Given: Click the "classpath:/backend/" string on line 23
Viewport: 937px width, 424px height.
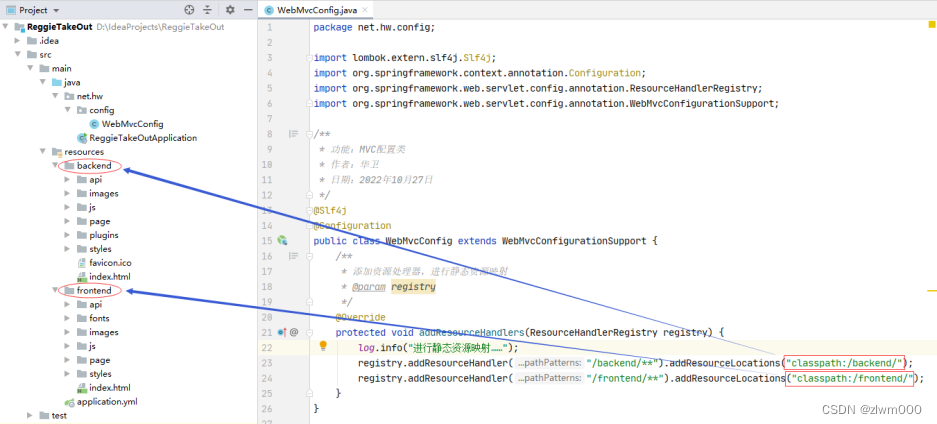Looking at the screenshot, I should (846, 362).
